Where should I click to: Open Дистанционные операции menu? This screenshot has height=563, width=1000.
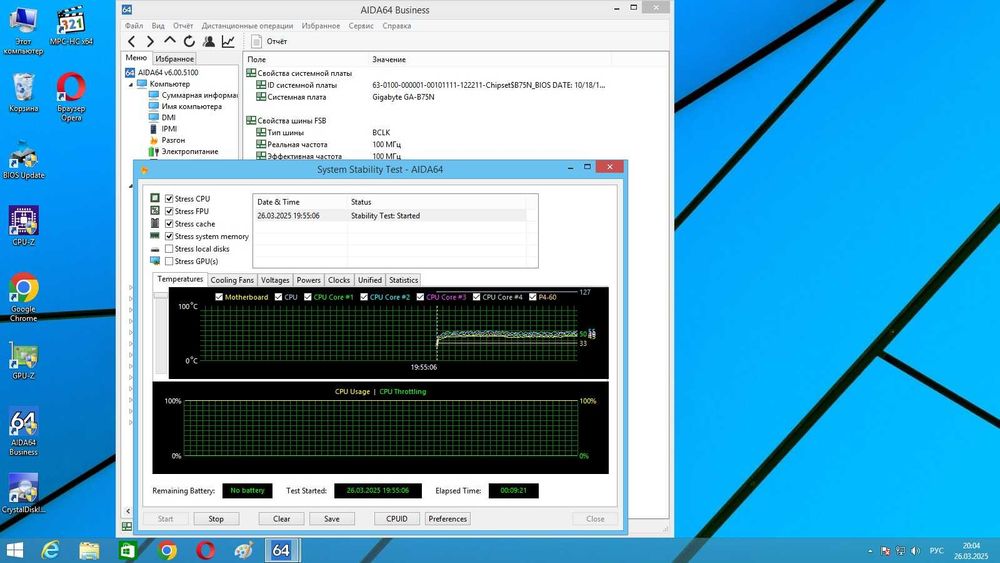click(x=247, y=26)
